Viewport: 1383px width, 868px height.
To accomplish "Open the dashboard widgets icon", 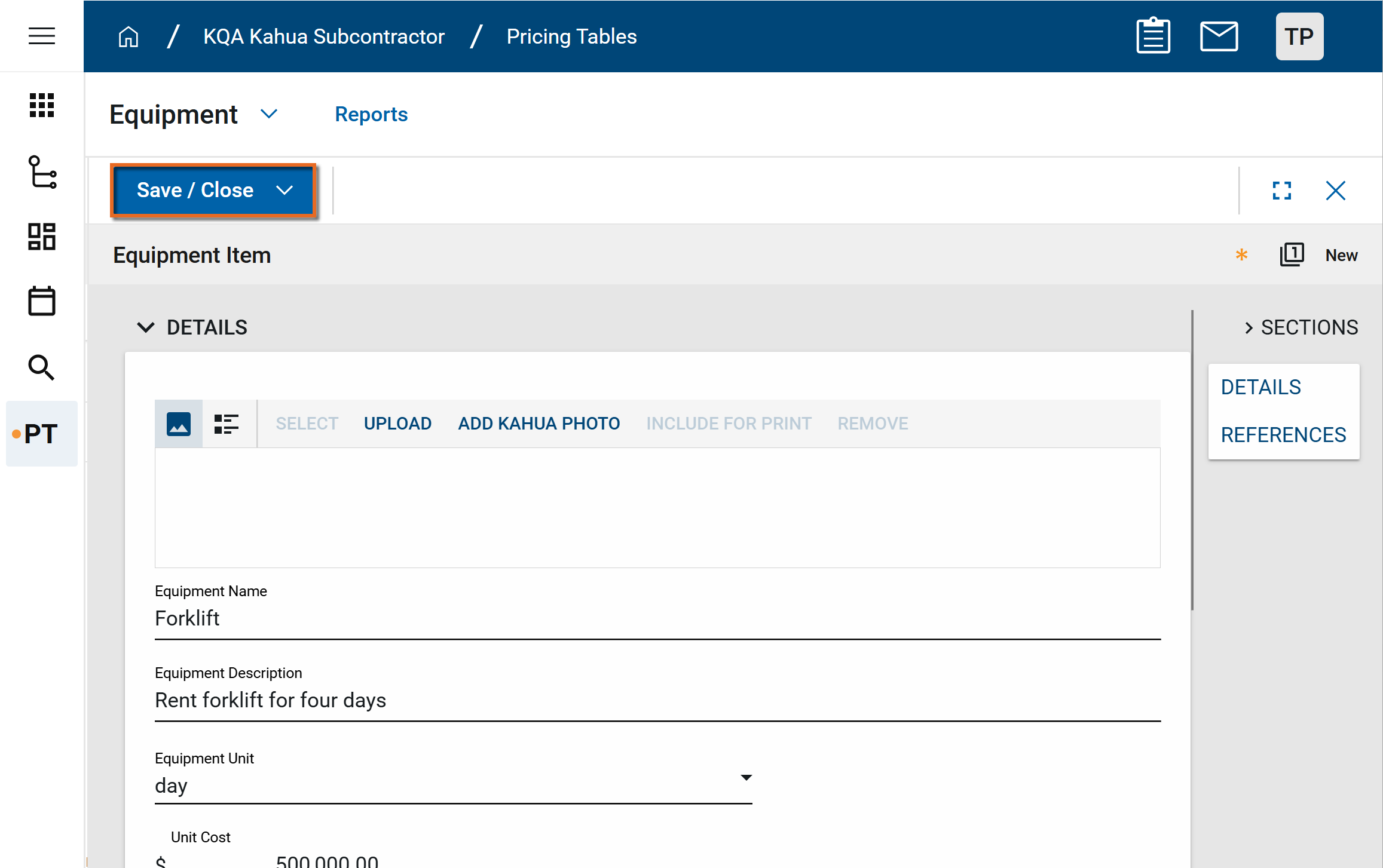I will [41, 237].
